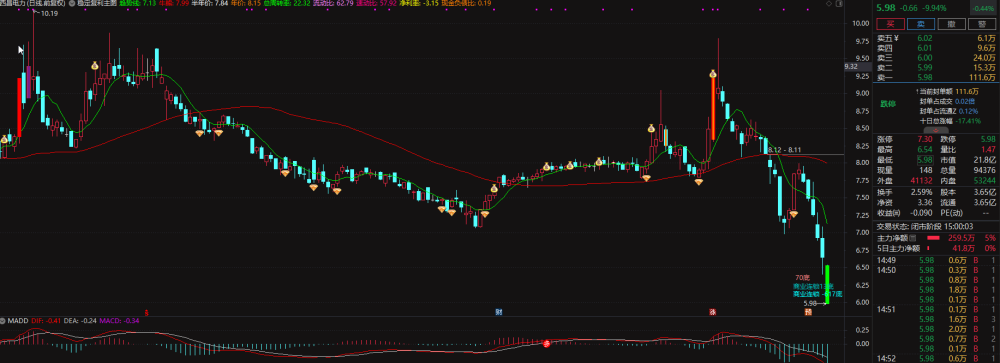
Task: Click the 内盘 53244 value
Action: point(984,181)
